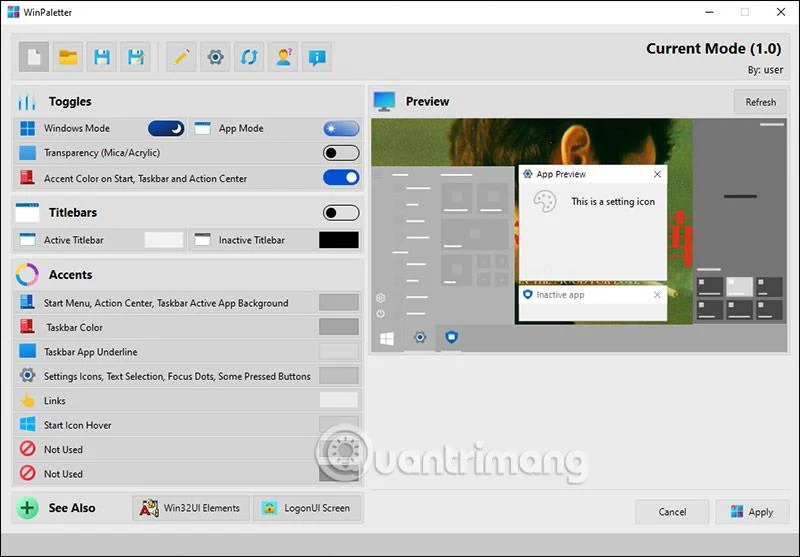This screenshot has height=557, width=800.
Task: Click the Links pointing hand icon
Action: [27, 400]
